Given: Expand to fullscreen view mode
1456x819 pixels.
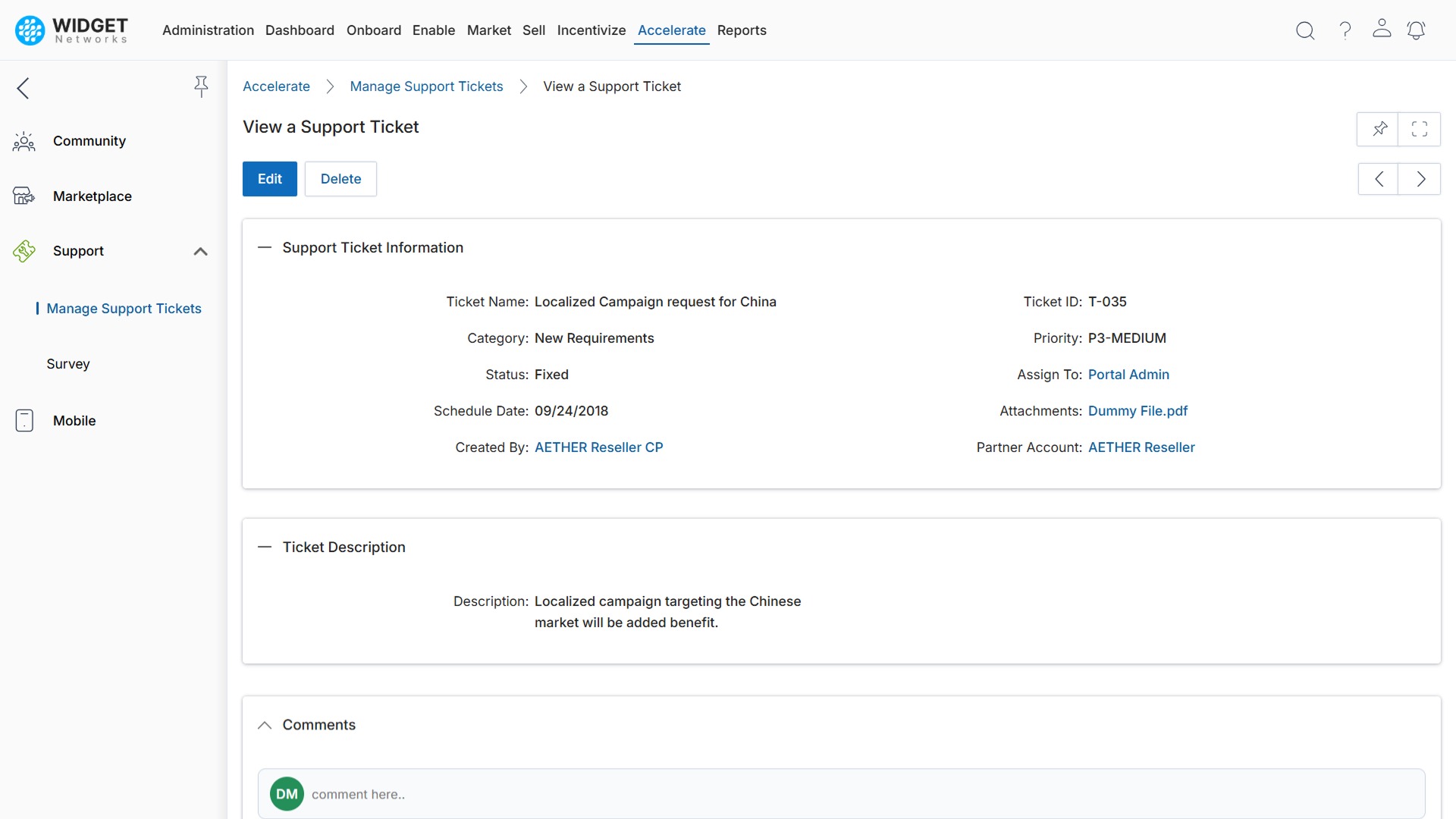Looking at the screenshot, I should [1420, 129].
